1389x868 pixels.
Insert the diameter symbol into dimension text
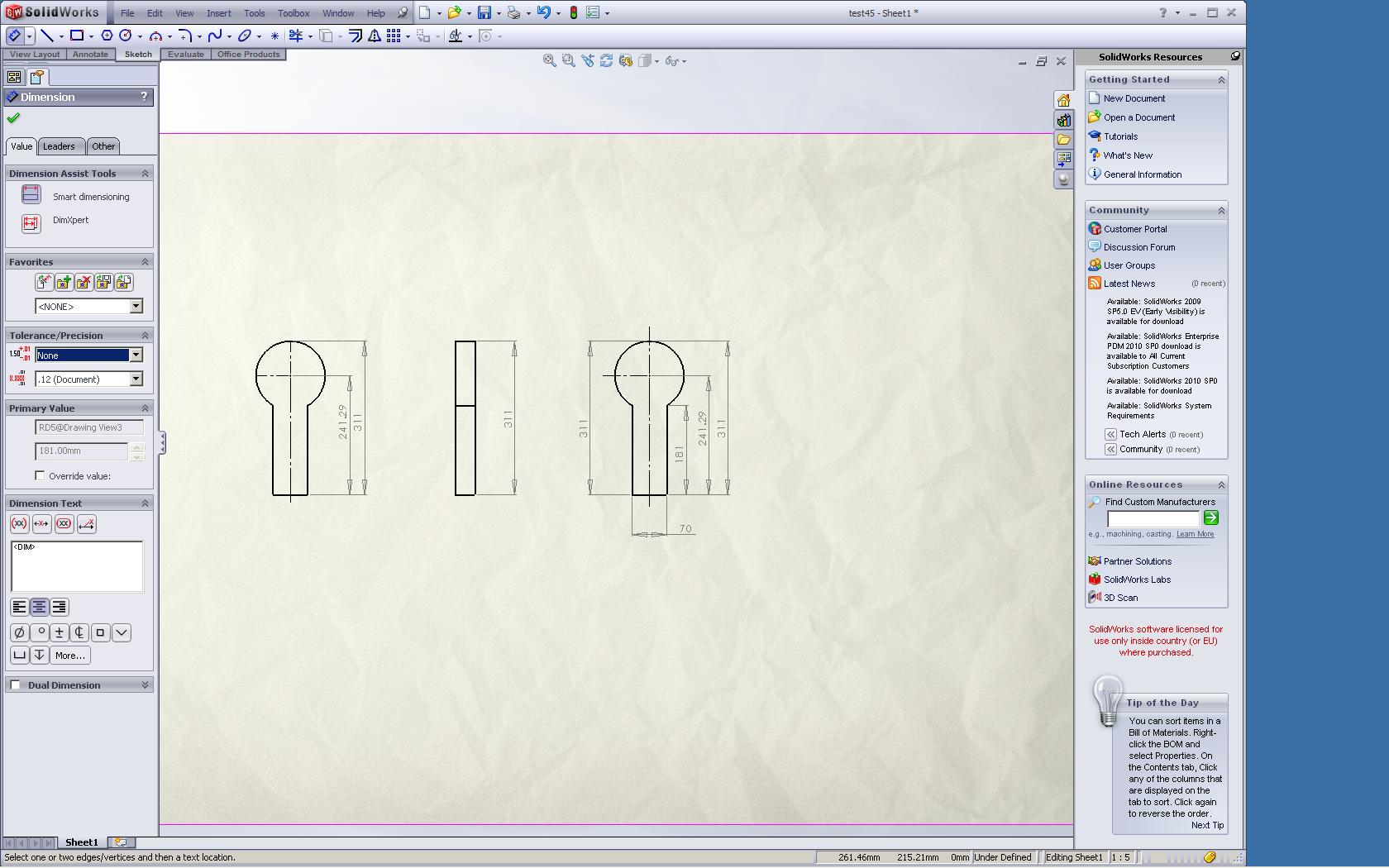(x=19, y=633)
